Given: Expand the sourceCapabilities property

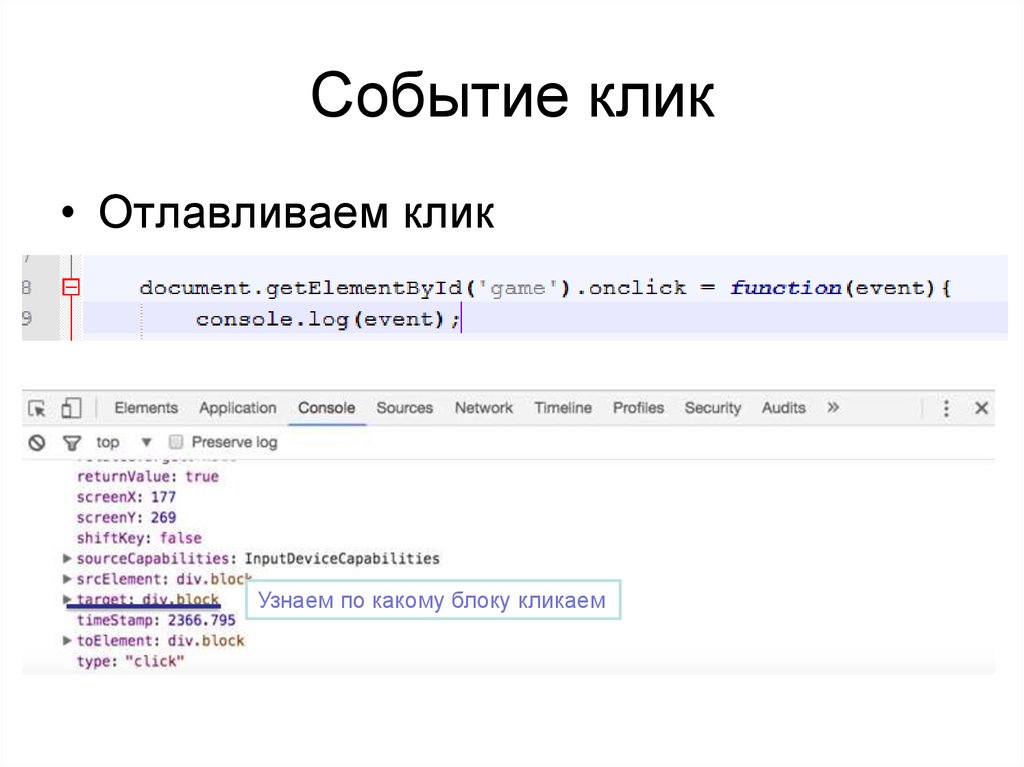Looking at the screenshot, I should coord(66,558).
